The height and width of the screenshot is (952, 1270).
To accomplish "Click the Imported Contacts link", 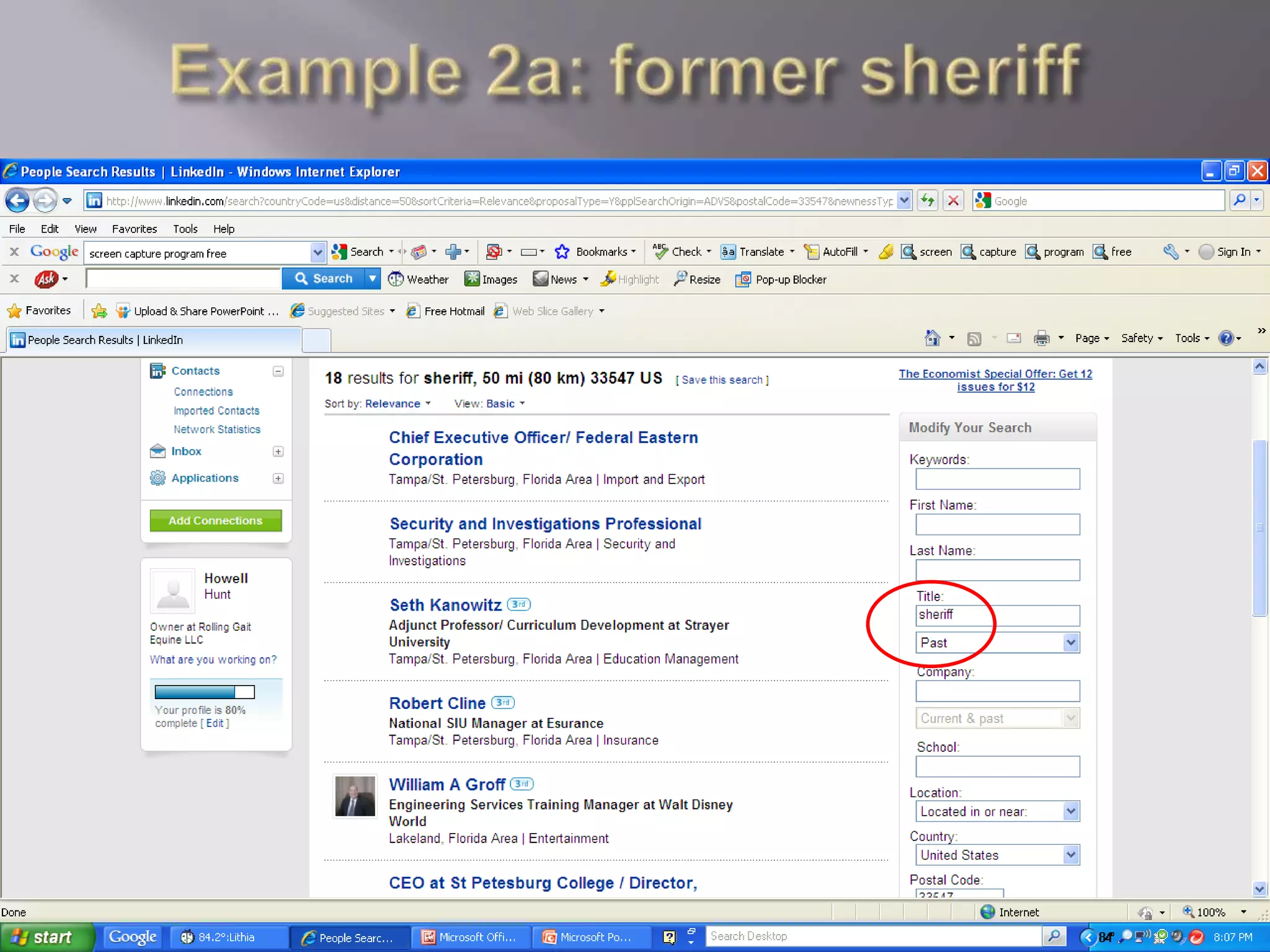I will (x=216, y=411).
